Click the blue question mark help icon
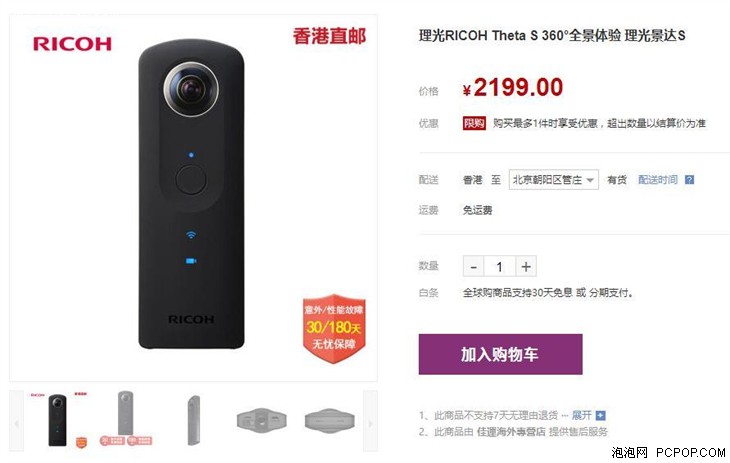The image size is (730, 463). 689,180
